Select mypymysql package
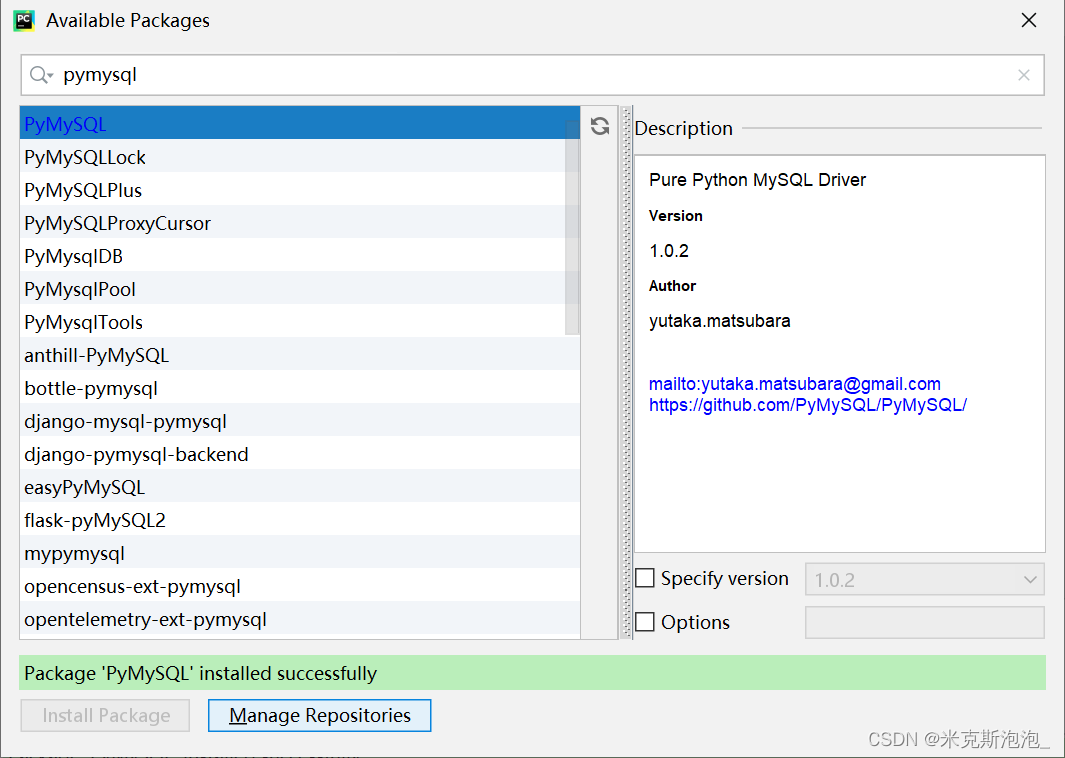The width and height of the screenshot is (1065, 758). (300, 553)
